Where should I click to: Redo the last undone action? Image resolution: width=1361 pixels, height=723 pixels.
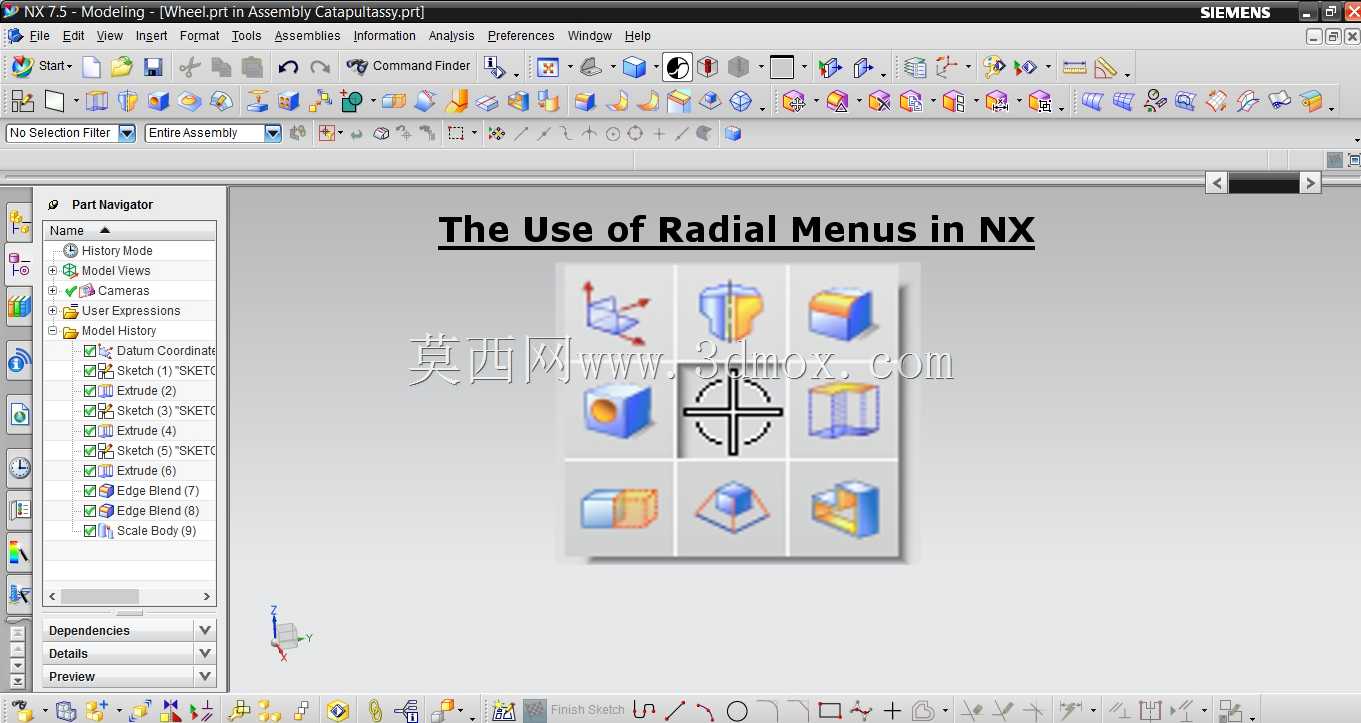point(320,67)
